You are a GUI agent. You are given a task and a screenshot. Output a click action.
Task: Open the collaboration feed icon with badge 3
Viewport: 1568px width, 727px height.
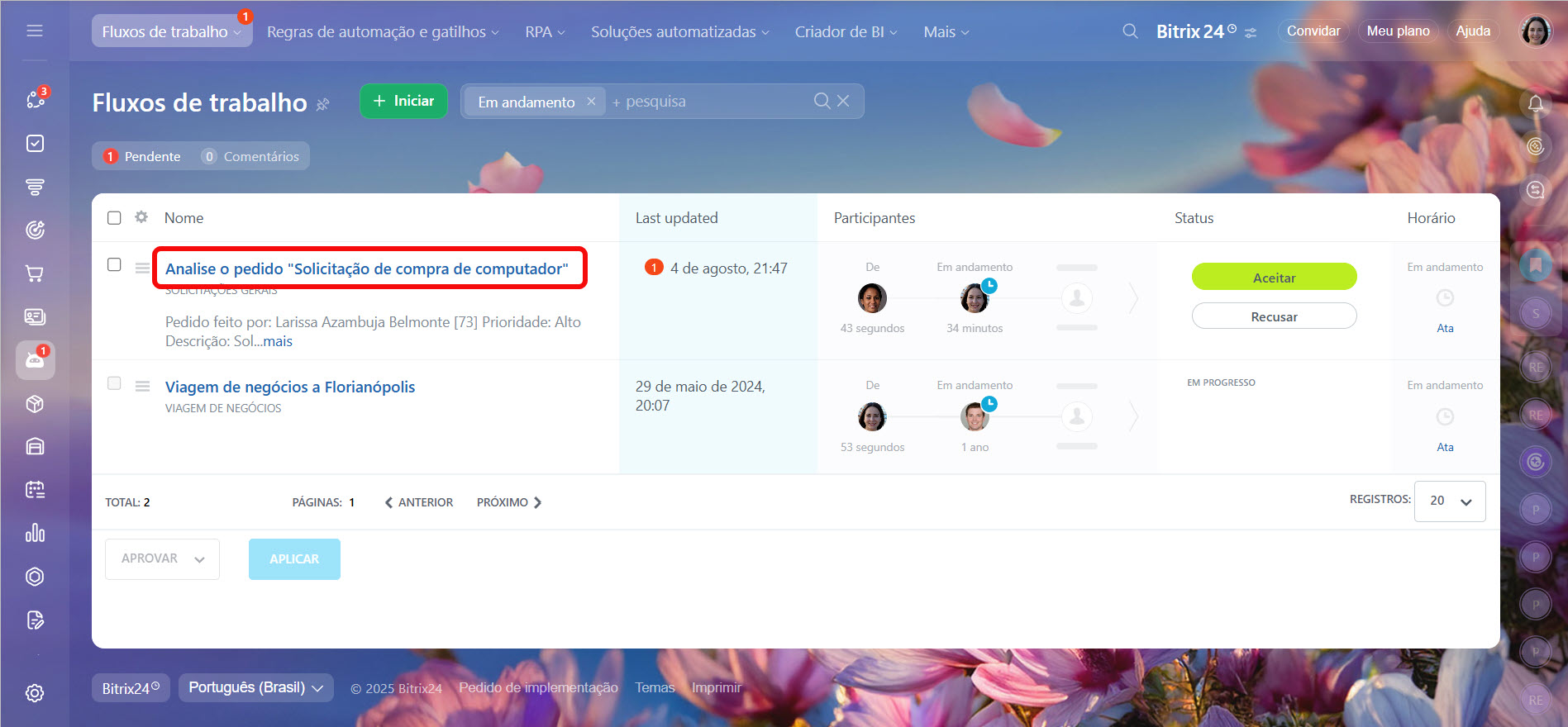35,100
